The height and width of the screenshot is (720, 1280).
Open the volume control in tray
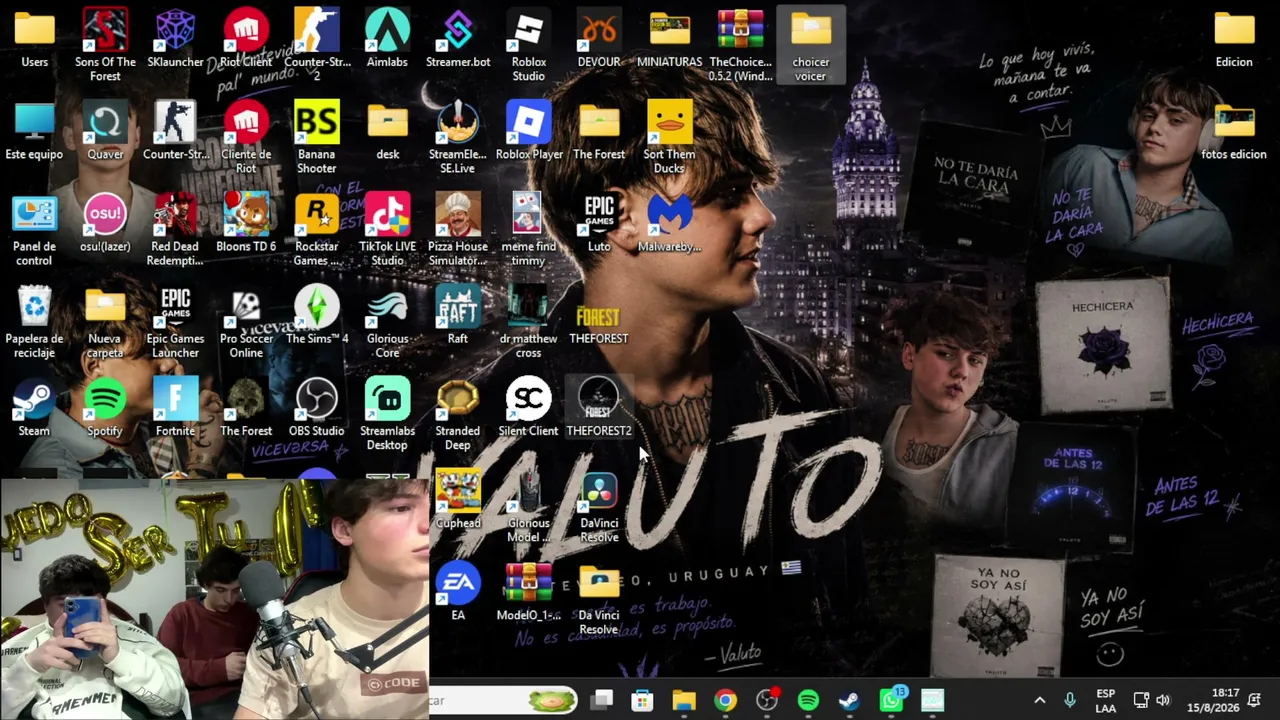click(1163, 700)
